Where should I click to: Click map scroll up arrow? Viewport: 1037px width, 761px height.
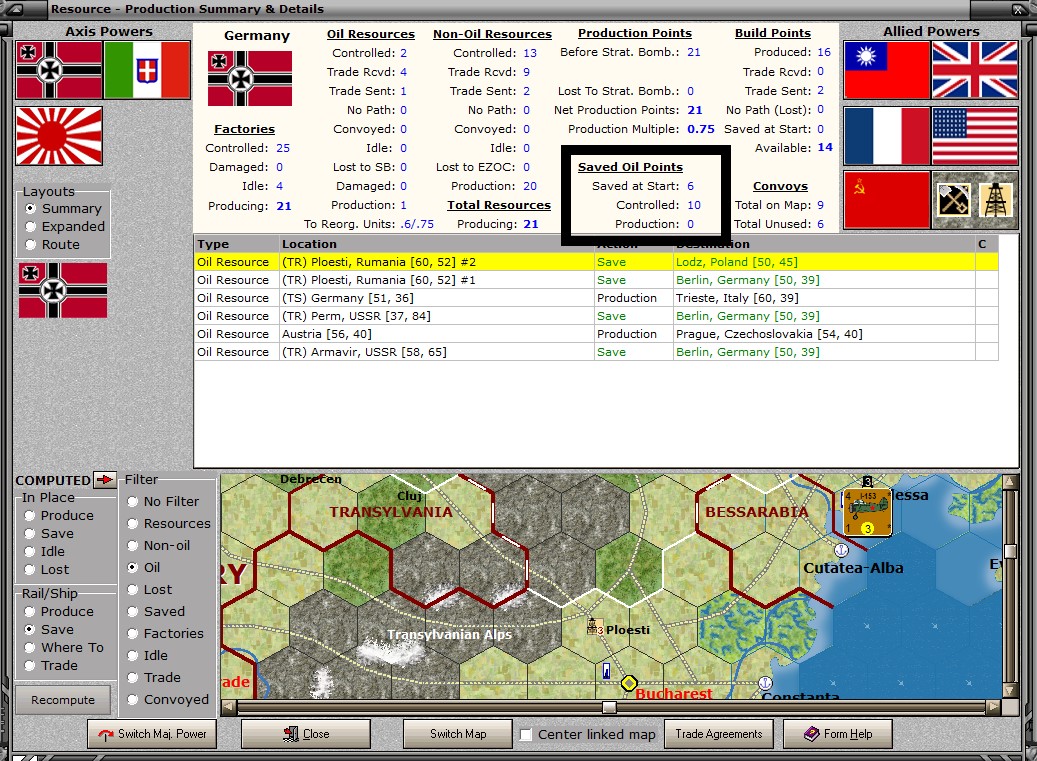1010,481
